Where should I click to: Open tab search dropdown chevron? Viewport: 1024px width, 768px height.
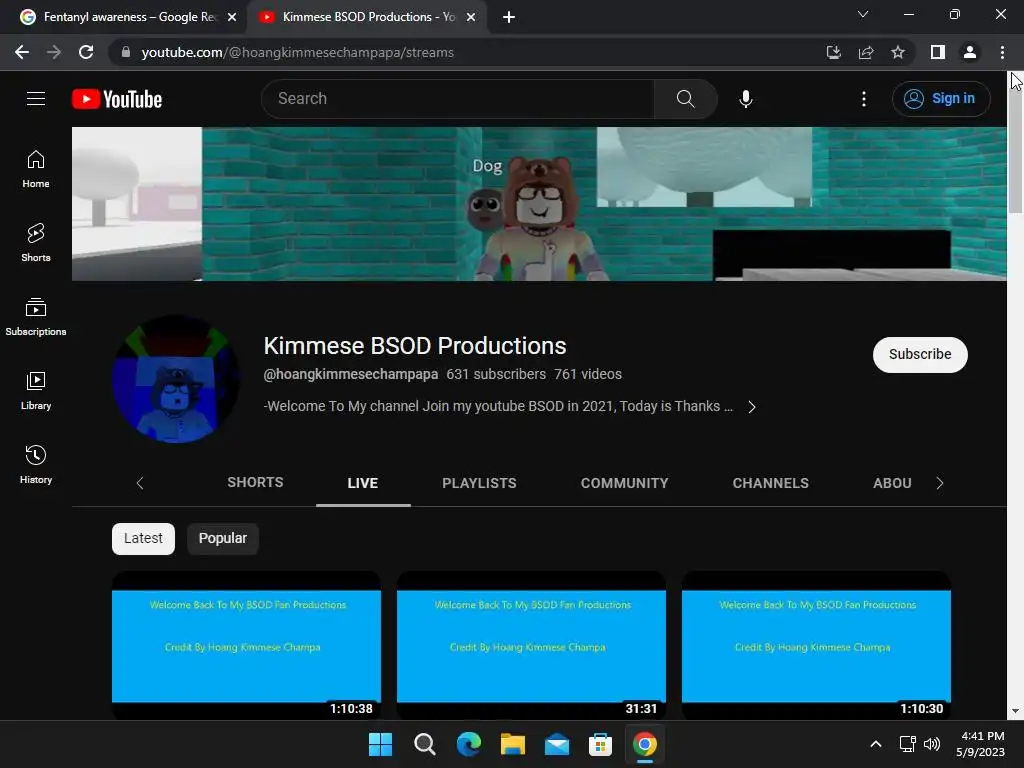tap(863, 14)
